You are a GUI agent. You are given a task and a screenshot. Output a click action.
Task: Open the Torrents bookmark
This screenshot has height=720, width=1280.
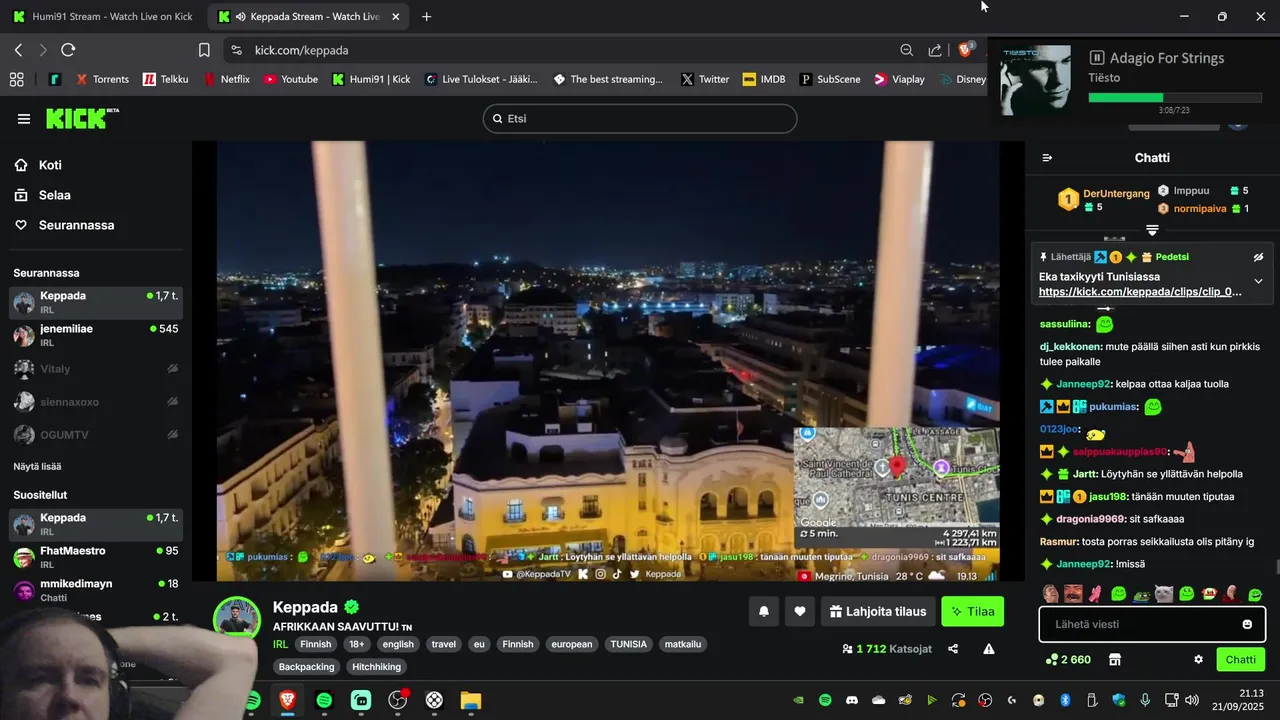coord(102,79)
